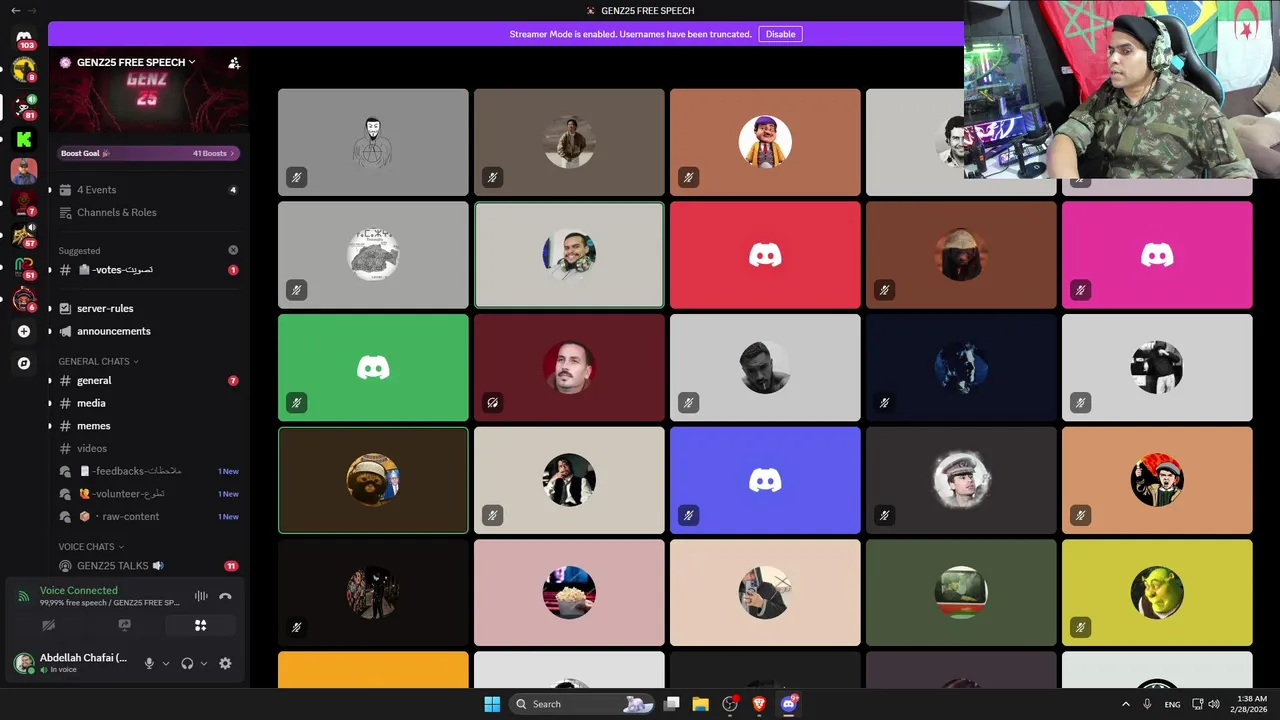Expand GENZ25 FREE SPEECH server menu
1280x720 pixels.
(x=135, y=62)
